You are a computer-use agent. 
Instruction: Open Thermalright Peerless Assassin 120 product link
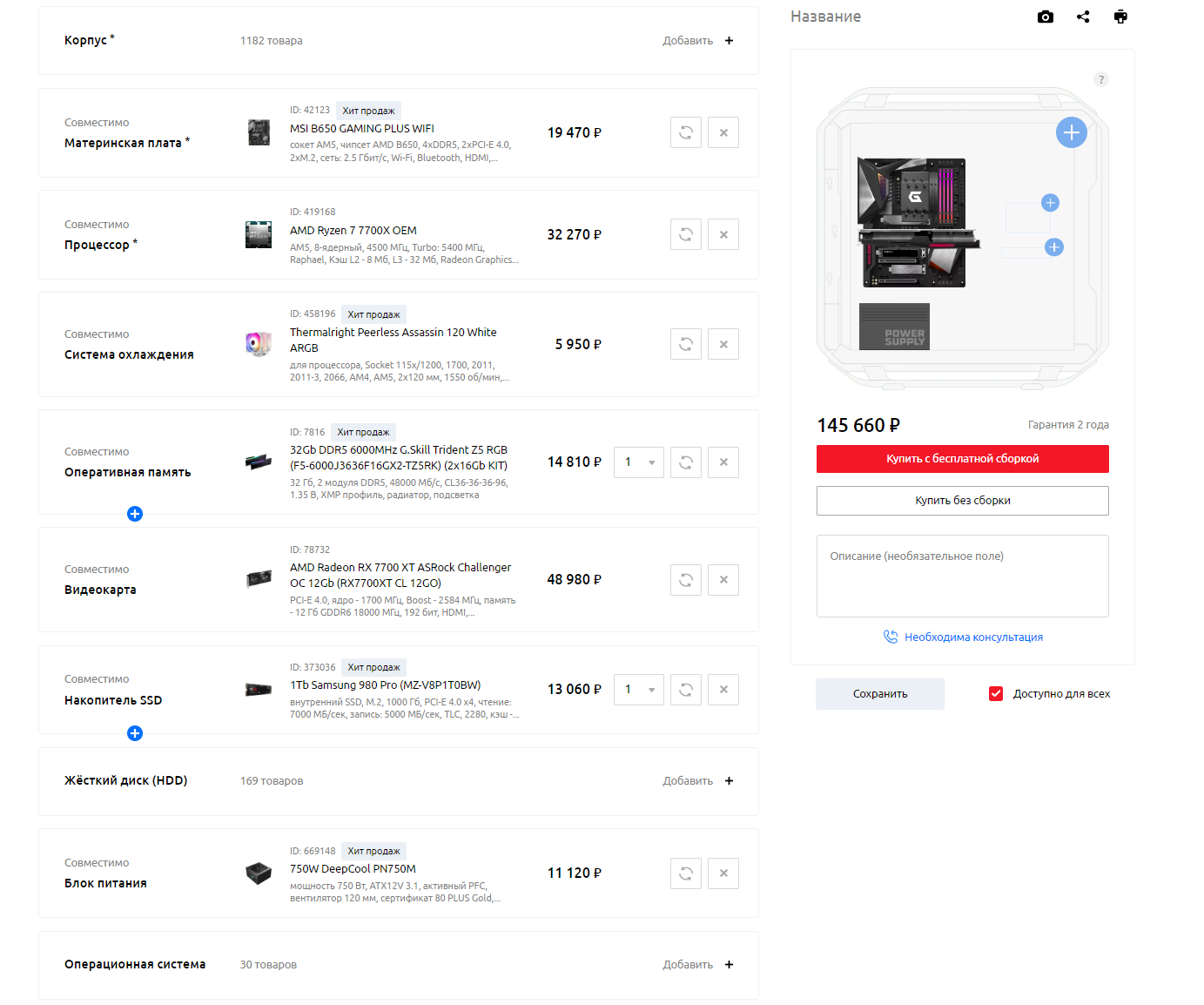click(393, 340)
